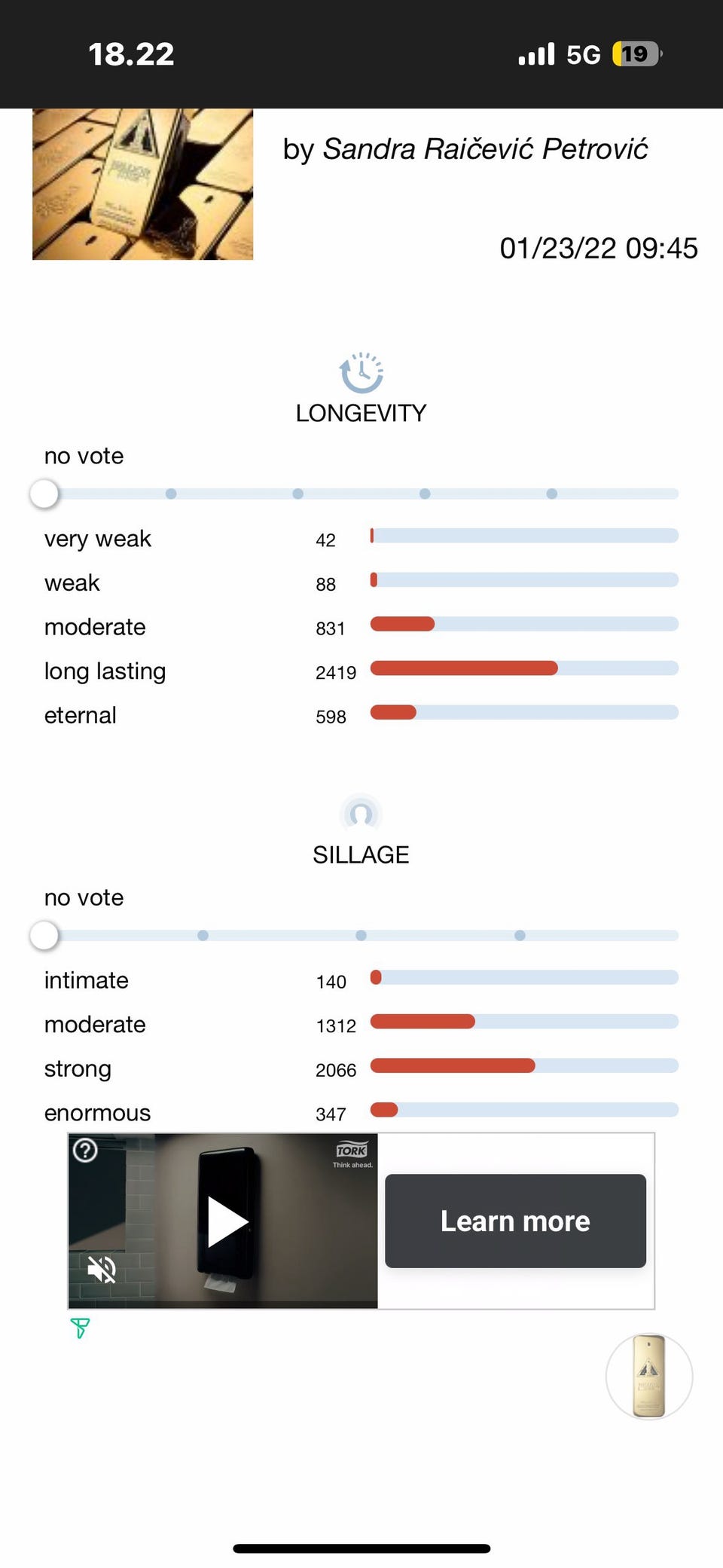The height and width of the screenshot is (1568, 723).
Task: Unmute the Tork video ad
Action: click(102, 1270)
